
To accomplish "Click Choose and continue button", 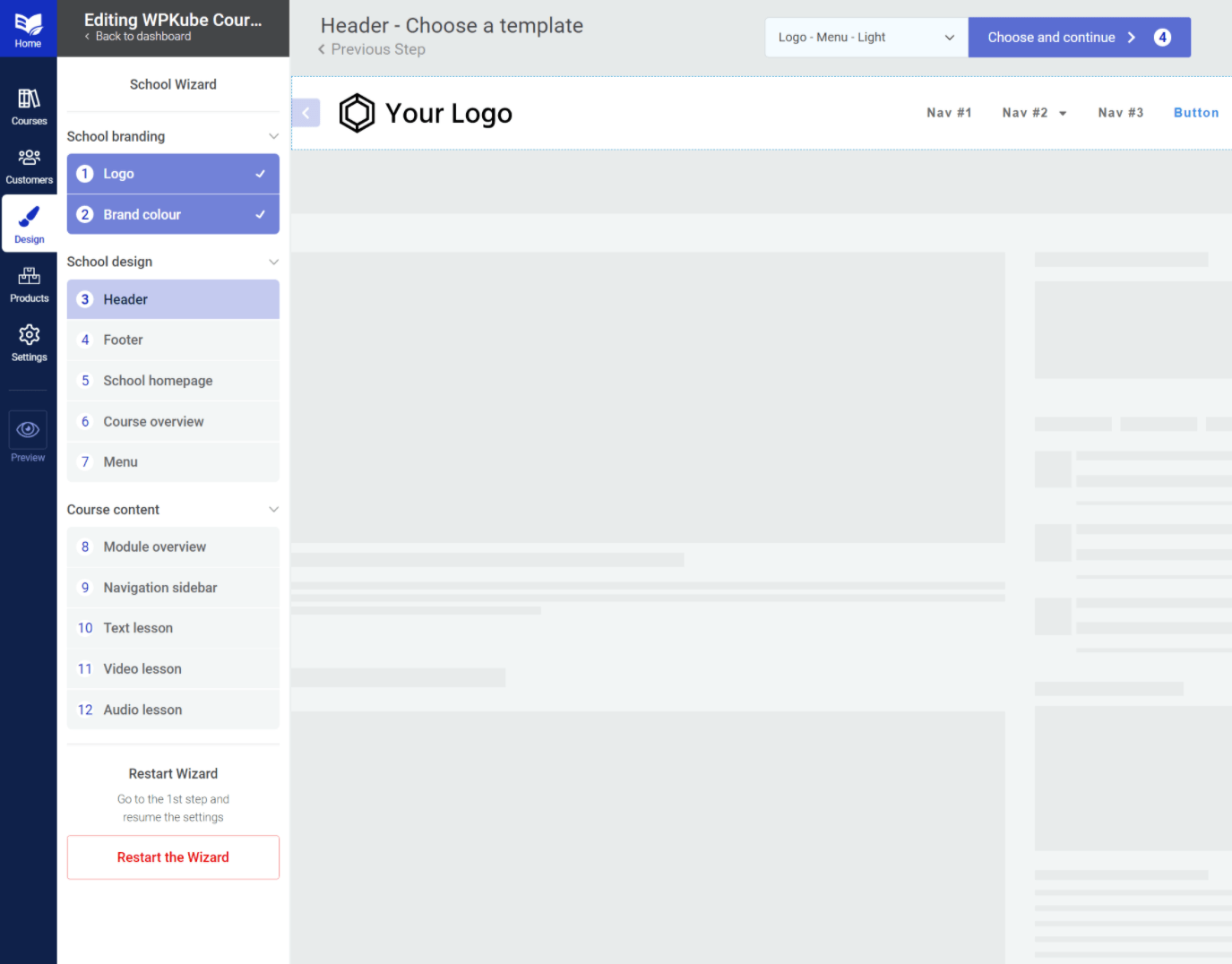I will point(1079,37).
